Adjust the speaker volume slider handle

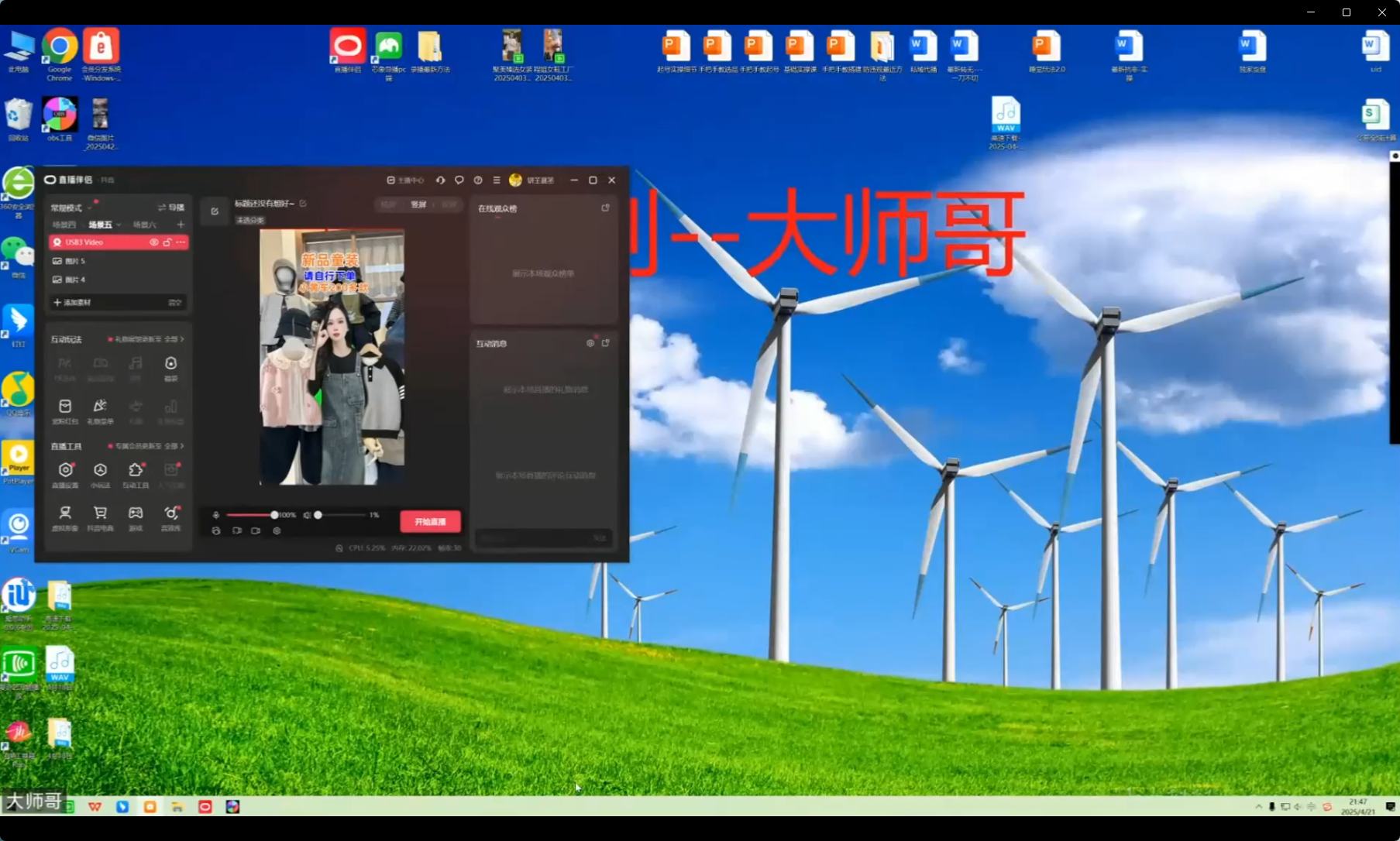point(318,515)
